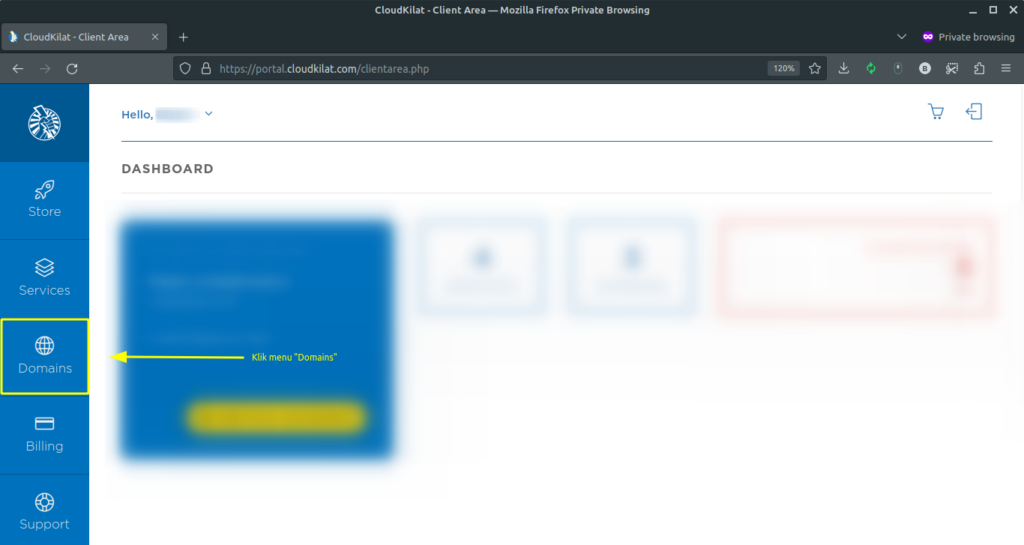Image resolution: width=1024 pixels, height=545 pixels.
Task: Expand the Hello user dropdown
Action: (208, 114)
